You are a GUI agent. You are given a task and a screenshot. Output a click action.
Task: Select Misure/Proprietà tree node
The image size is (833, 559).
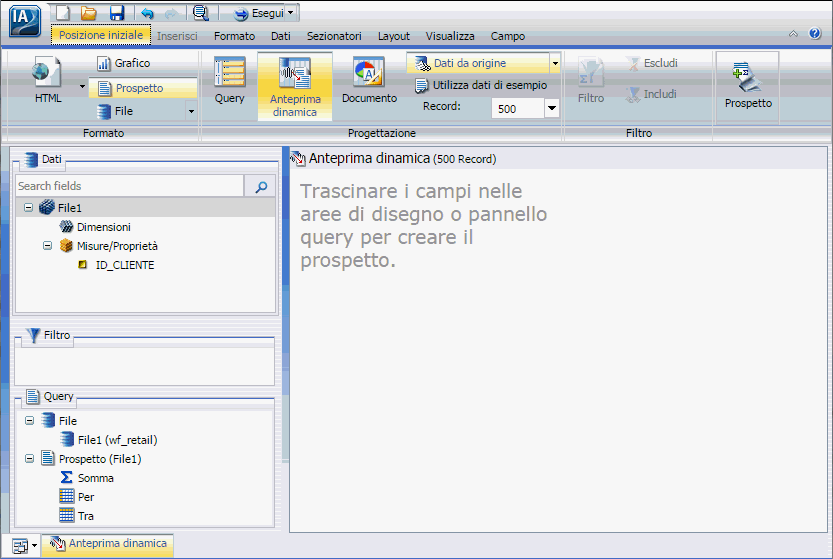click(x=117, y=246)
